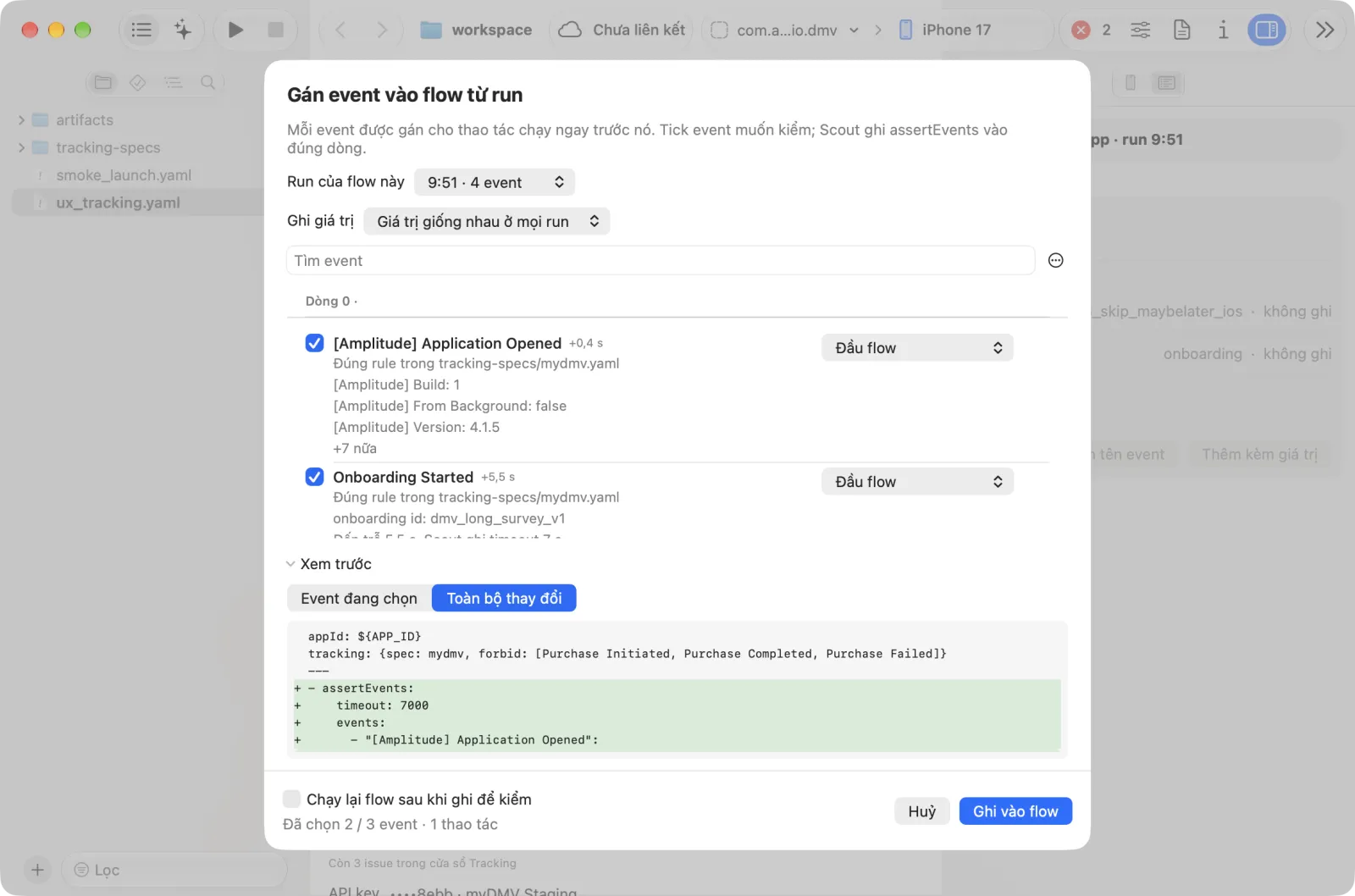
Task: Open smoke_launch.yaml file
Action: tap(124, 175)
